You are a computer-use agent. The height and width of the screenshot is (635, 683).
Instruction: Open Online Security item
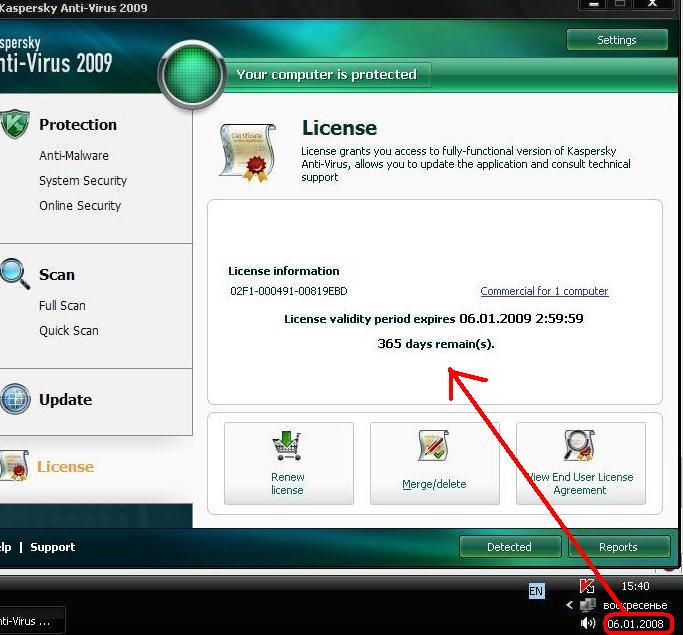pos(80,206)
